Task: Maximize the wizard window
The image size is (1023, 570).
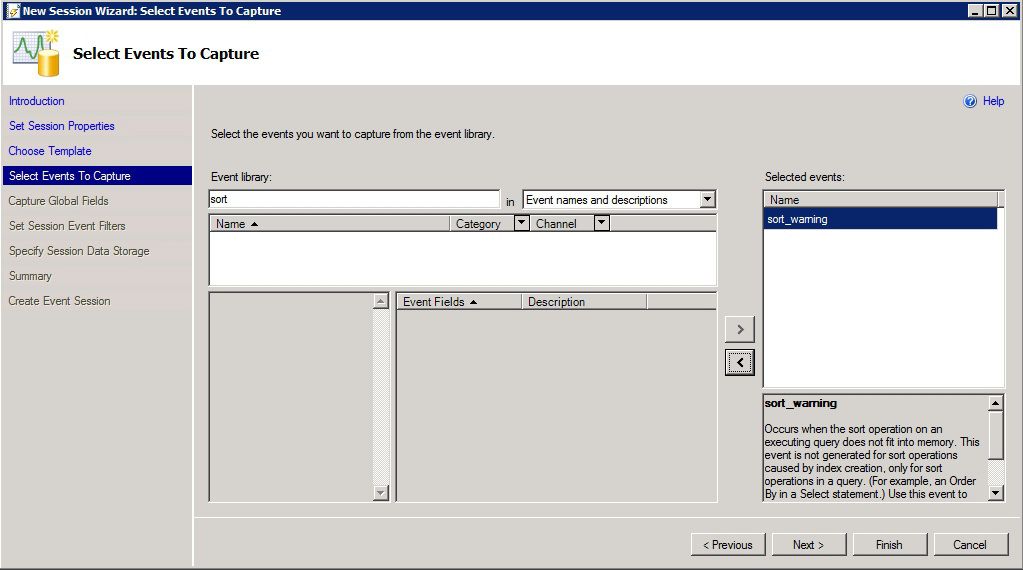Action: [x=992, y=10]
